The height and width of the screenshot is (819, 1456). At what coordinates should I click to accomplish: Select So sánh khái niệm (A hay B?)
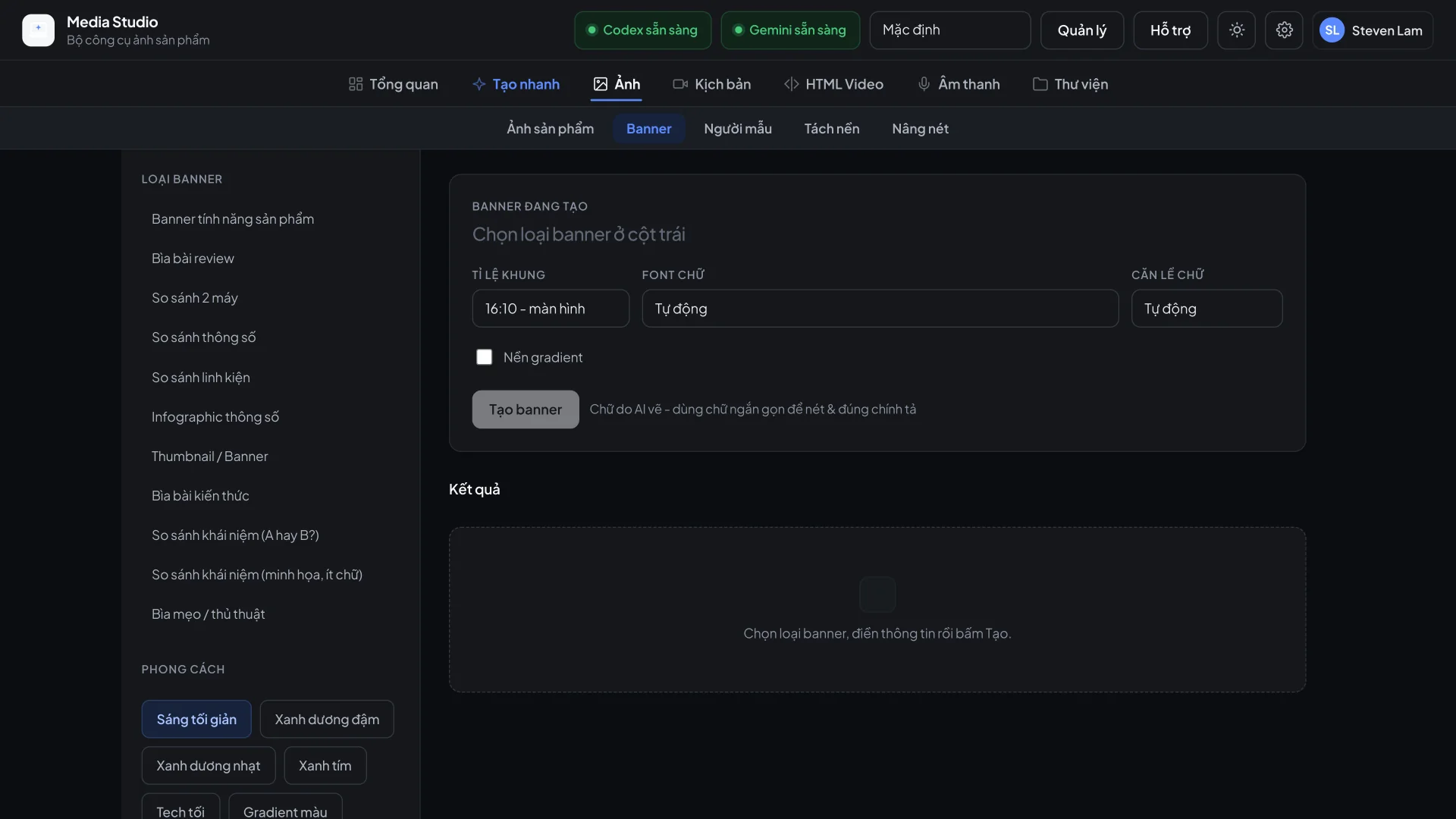coord(270,535)
